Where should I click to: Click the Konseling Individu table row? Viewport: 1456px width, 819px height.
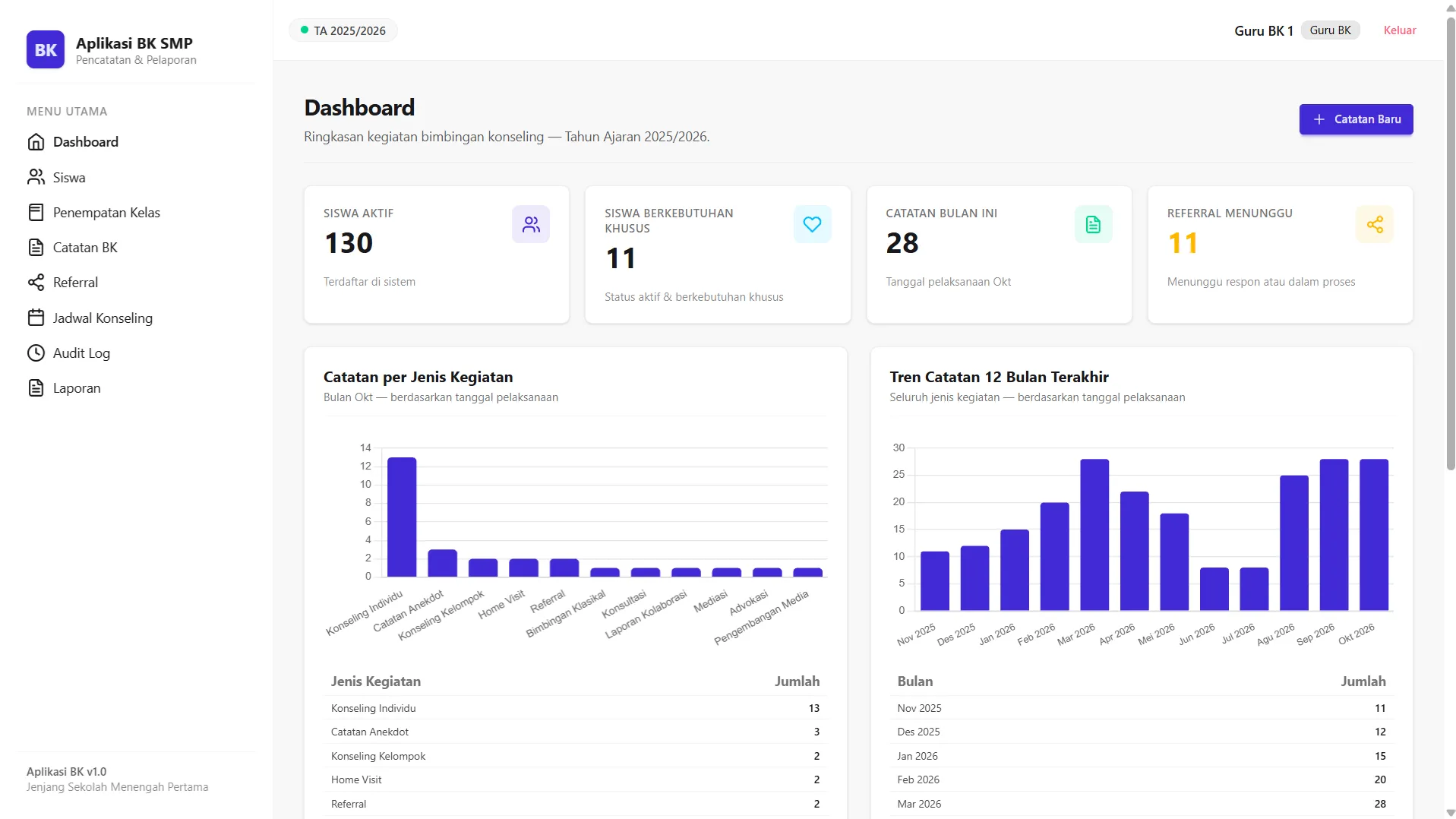pos(575,708)
